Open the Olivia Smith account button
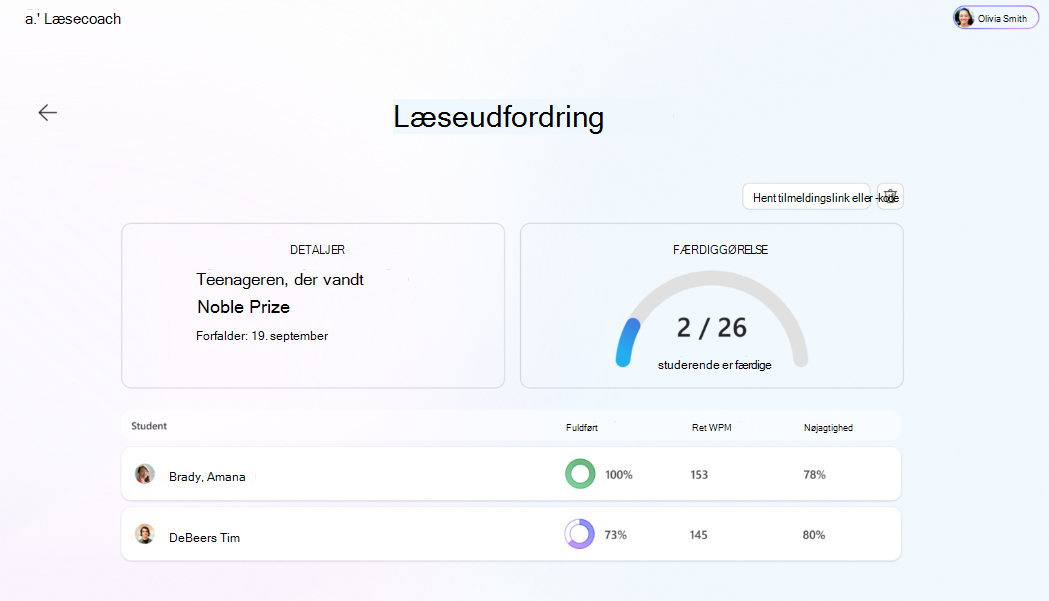The image size is (1049, 601). point(995,17)
